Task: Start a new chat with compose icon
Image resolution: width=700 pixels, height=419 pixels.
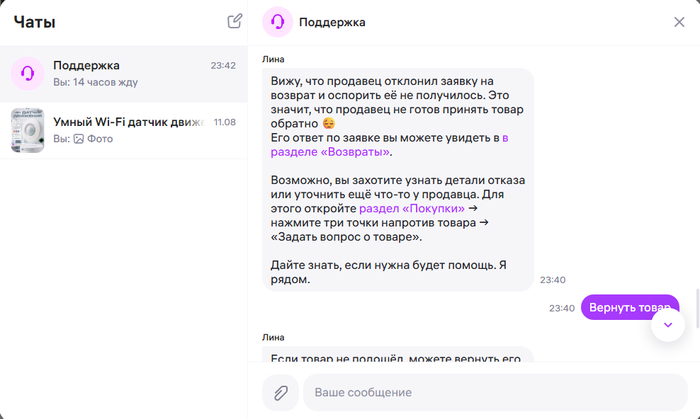Action: pos(235,21)
